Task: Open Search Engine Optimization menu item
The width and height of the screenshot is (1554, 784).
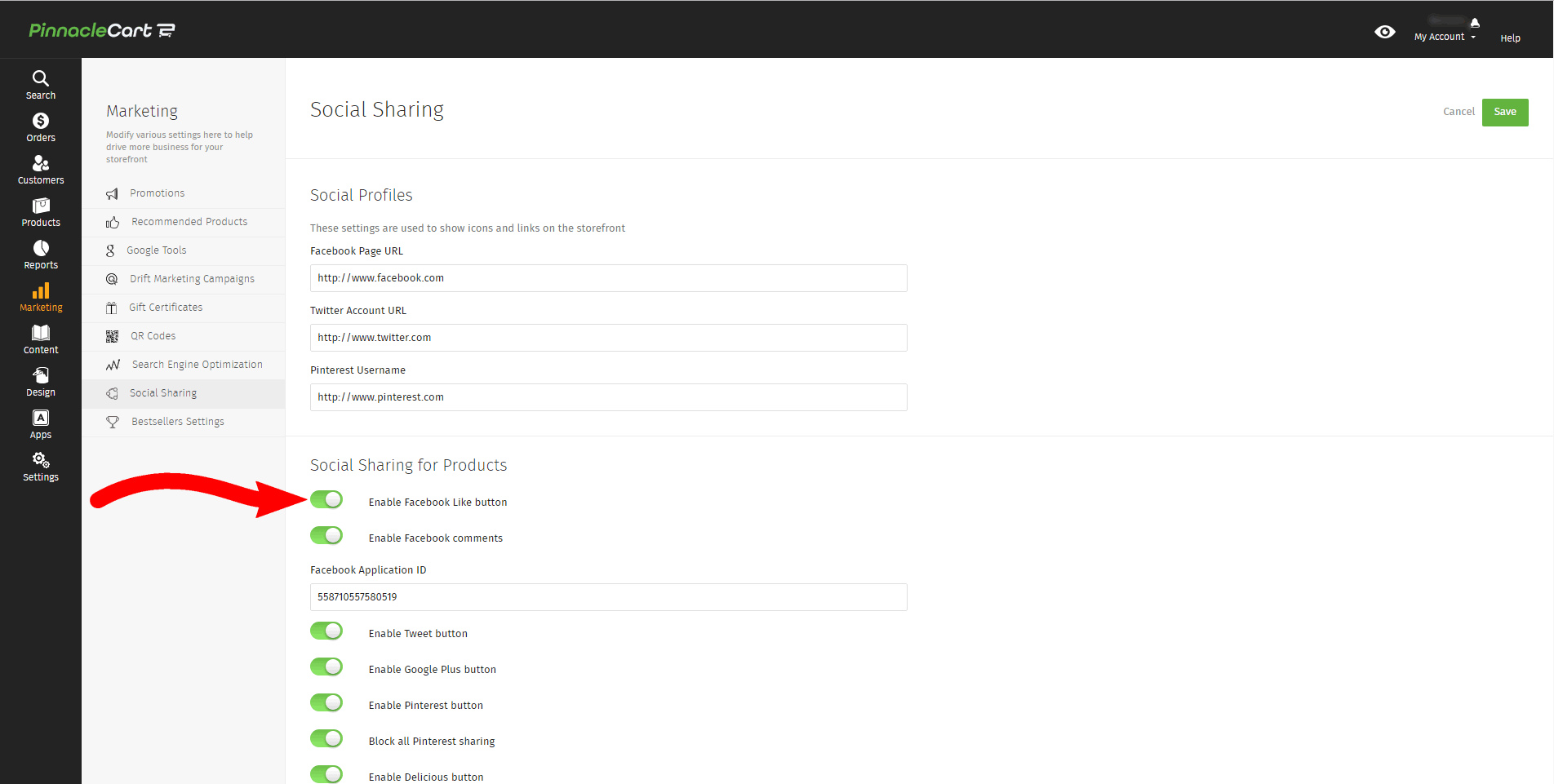Action: click(x=184, y=365)
